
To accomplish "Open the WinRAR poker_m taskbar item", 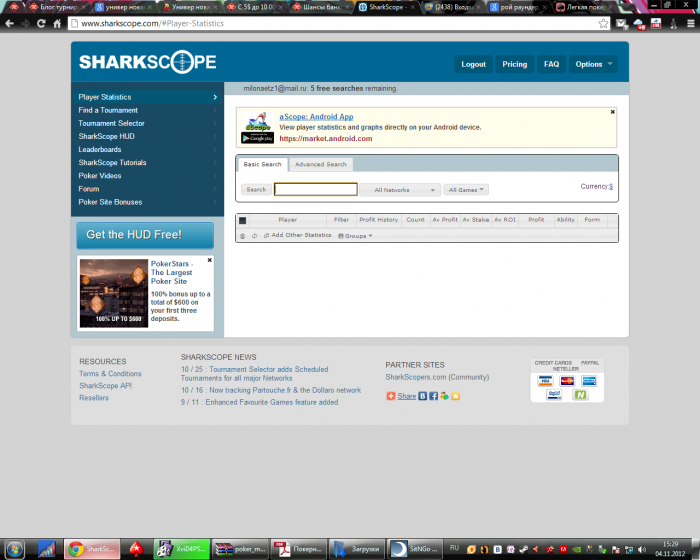I will coord(240,549).
